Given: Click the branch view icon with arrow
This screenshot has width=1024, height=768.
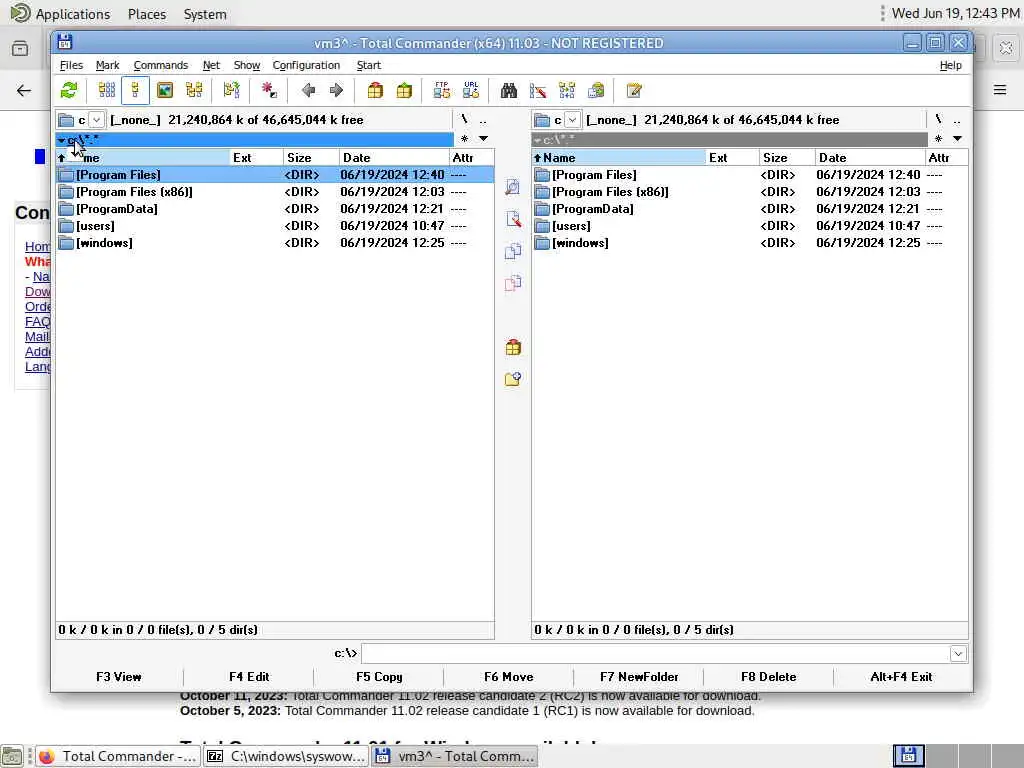Looking at the screenshot, I should tap(231, 90).
